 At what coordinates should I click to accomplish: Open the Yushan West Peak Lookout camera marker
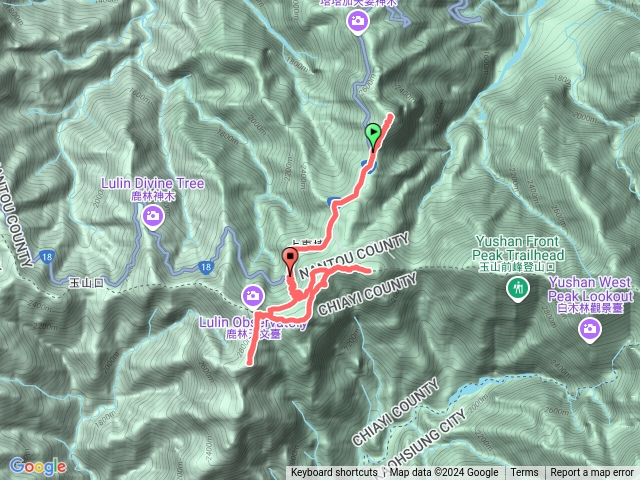pyautogui.click(x=589, y=329)
